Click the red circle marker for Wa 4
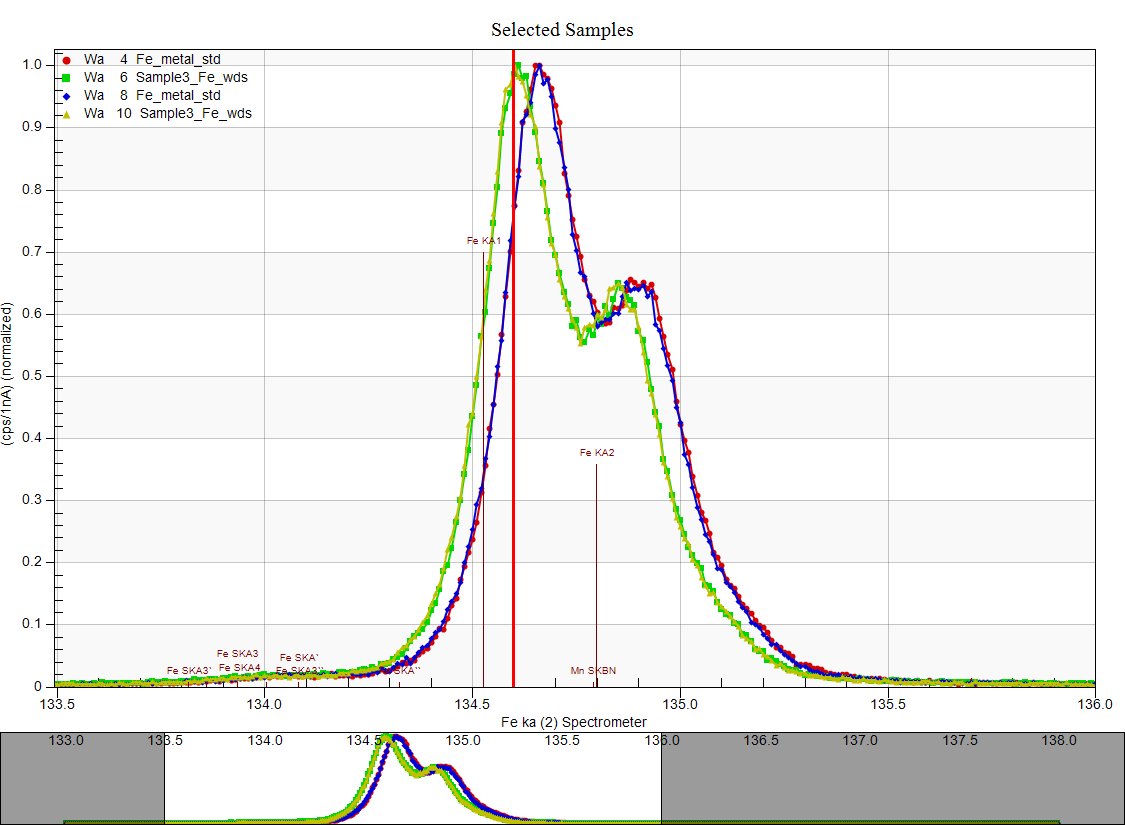Image resolution: width=1125 pixels, height=825 pixels. click(66, 59)
